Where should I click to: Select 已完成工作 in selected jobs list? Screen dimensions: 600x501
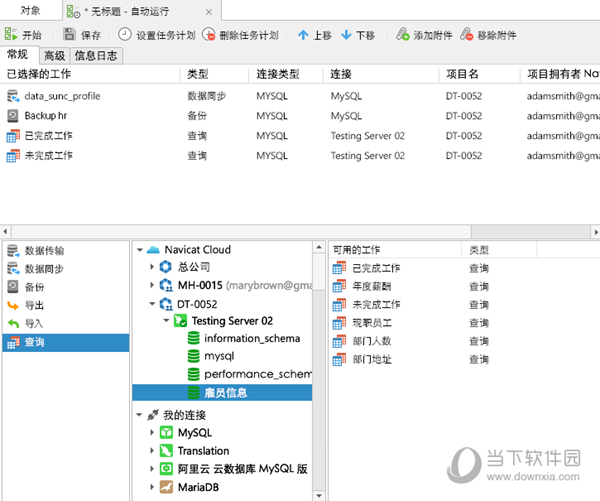click(x=49, y=135)
